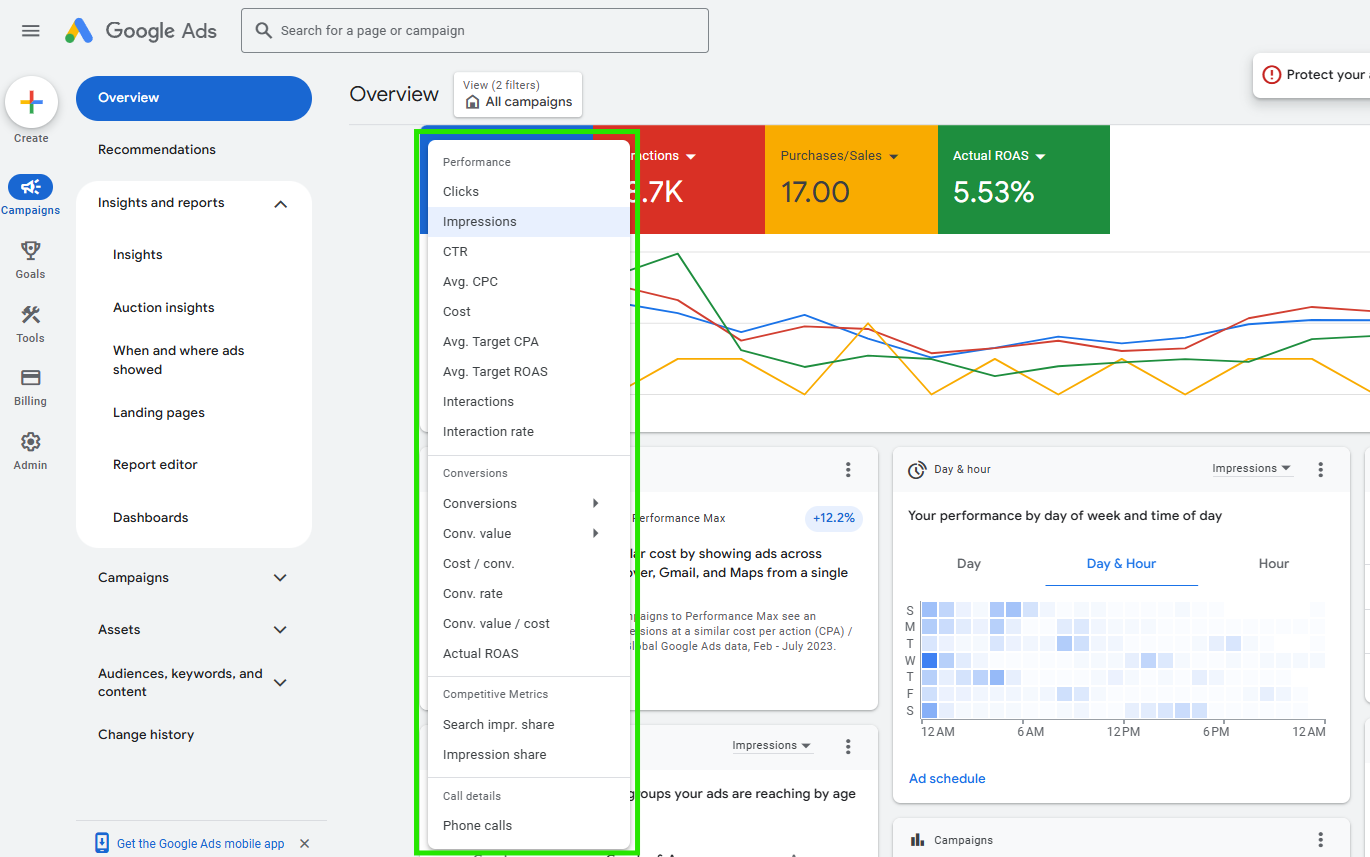Screen dimensions: 1370x857
Task: Open options on the age demographics card
Action: 848,746
